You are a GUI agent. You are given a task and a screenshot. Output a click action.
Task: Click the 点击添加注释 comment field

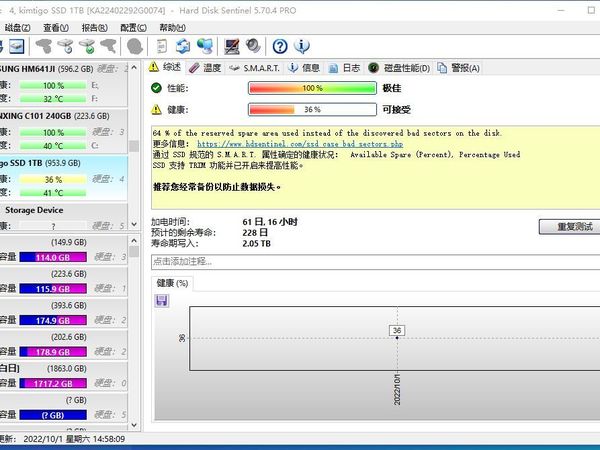coord(376,262)
